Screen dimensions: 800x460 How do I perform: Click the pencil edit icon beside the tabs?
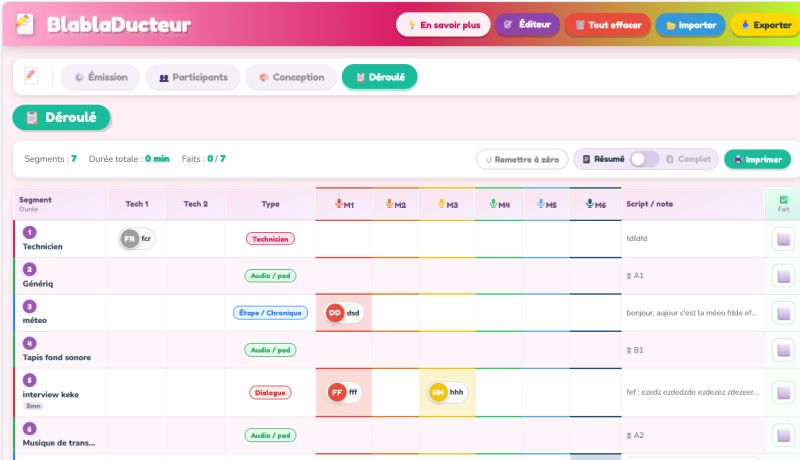(x=31, y=77)
